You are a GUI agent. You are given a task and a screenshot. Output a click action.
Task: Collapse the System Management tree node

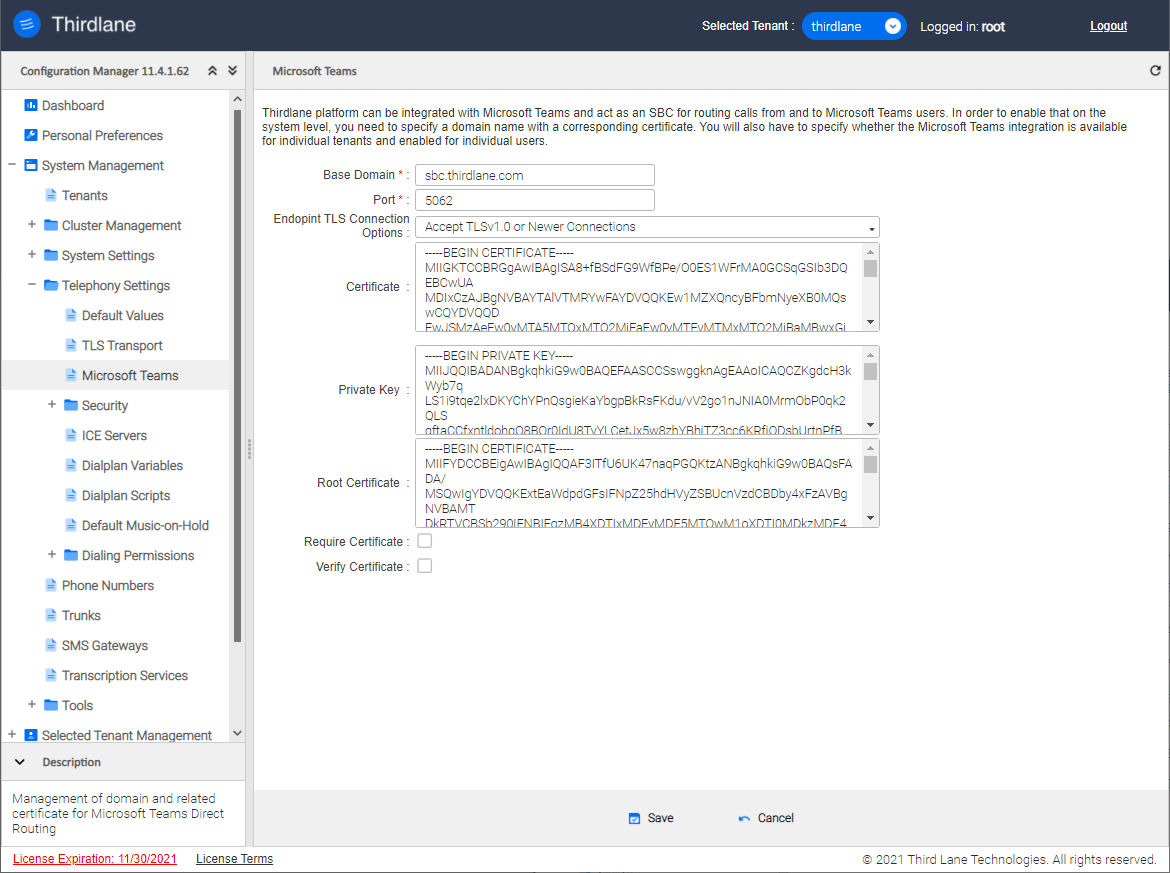(11, 164)
